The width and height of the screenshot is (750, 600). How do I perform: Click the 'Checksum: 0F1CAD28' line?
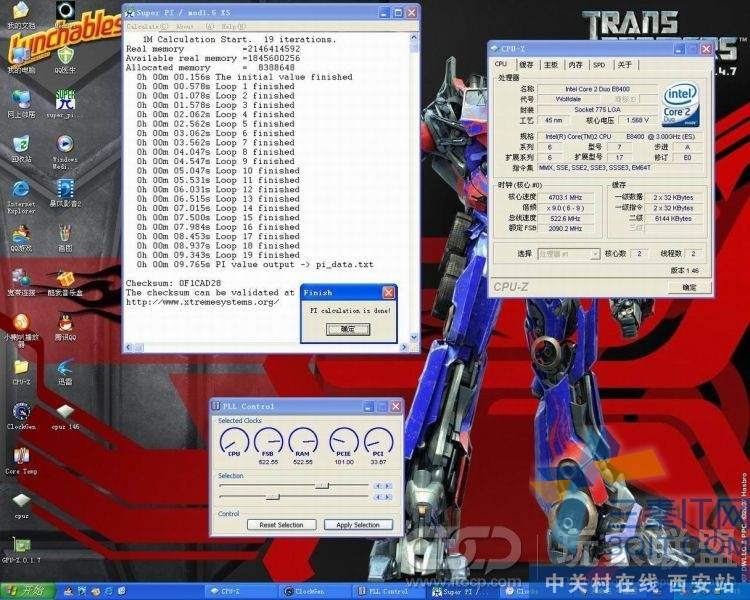click(x=173, y=283)
